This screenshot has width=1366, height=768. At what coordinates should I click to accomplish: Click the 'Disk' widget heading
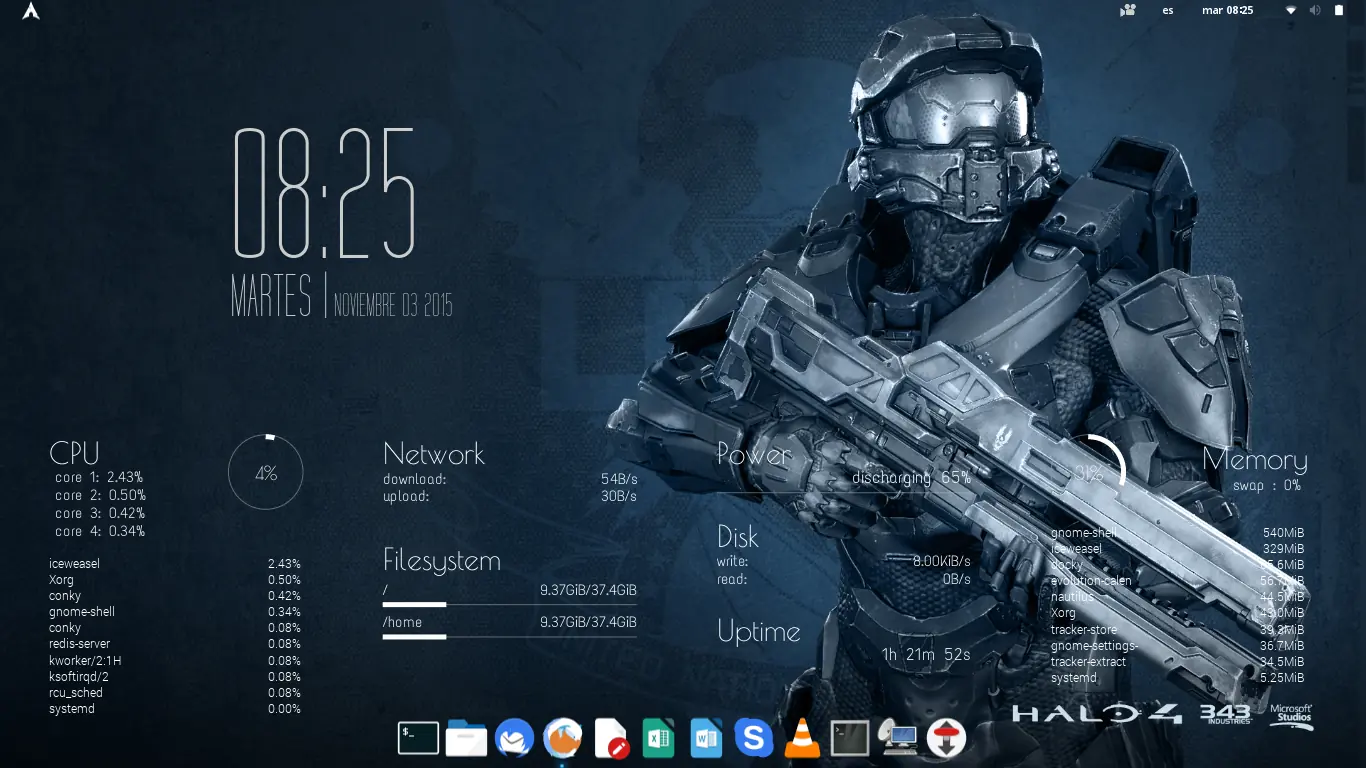[738, 537]
